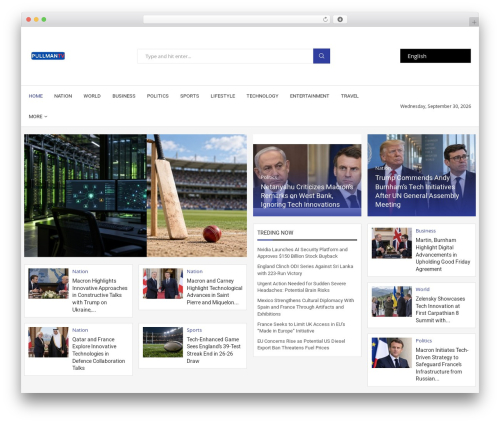Open Trump Commends Andy Burnham's Tech headline

(417, 191)
